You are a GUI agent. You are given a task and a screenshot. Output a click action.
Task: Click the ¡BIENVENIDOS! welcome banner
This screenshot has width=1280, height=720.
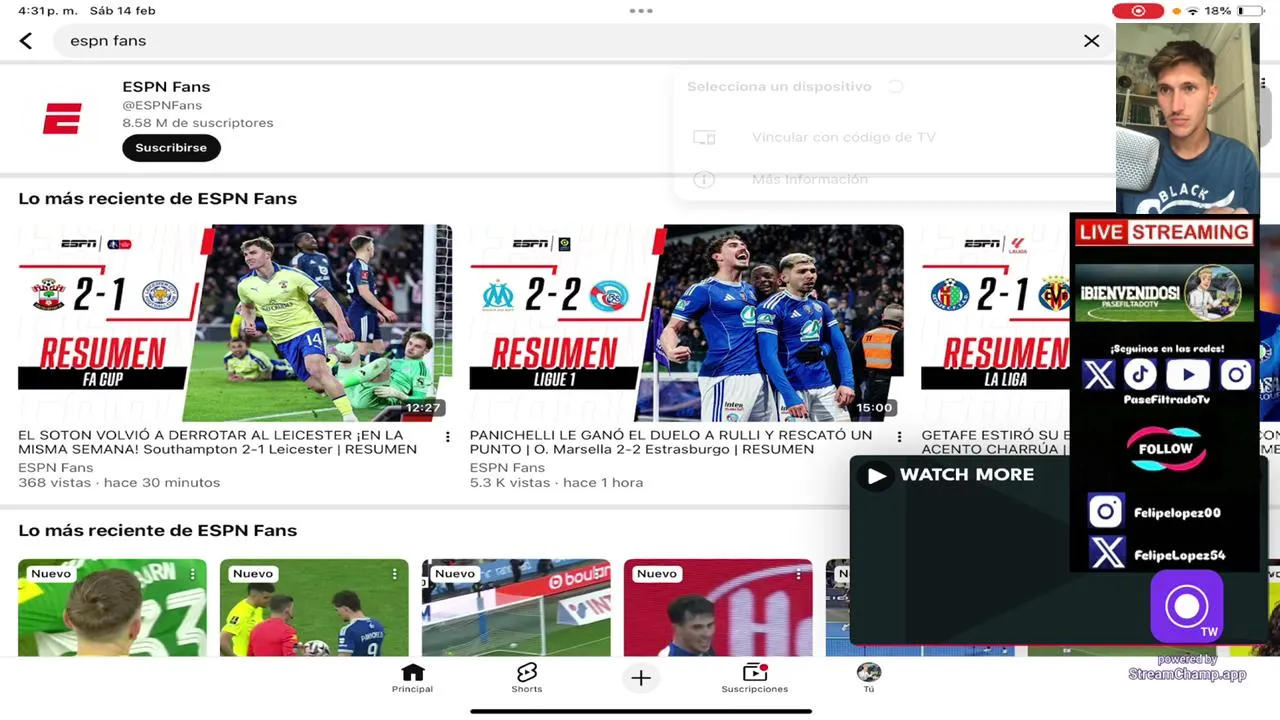coord(1164,294)
